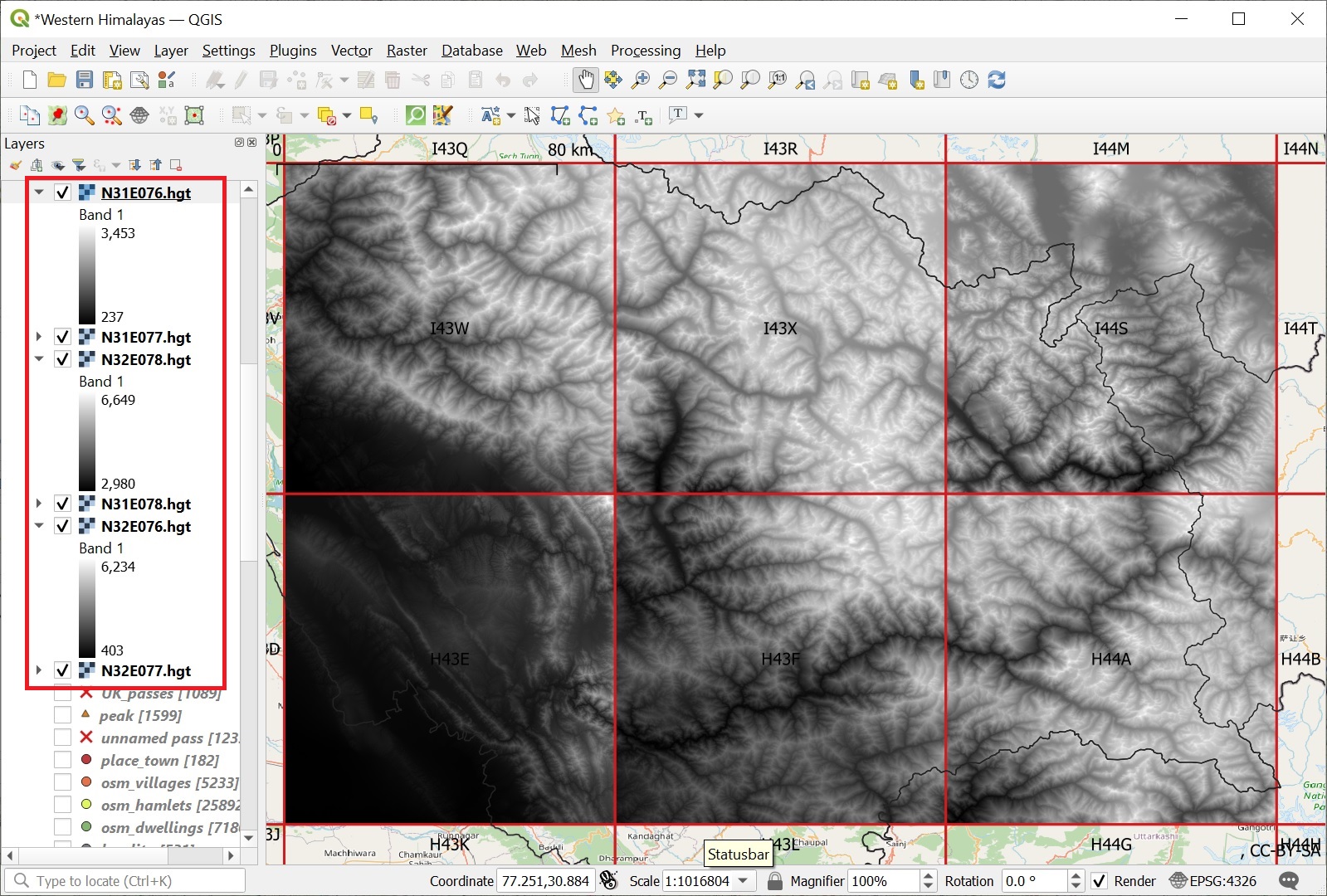Click the Refresh map icon

[997, 80]
